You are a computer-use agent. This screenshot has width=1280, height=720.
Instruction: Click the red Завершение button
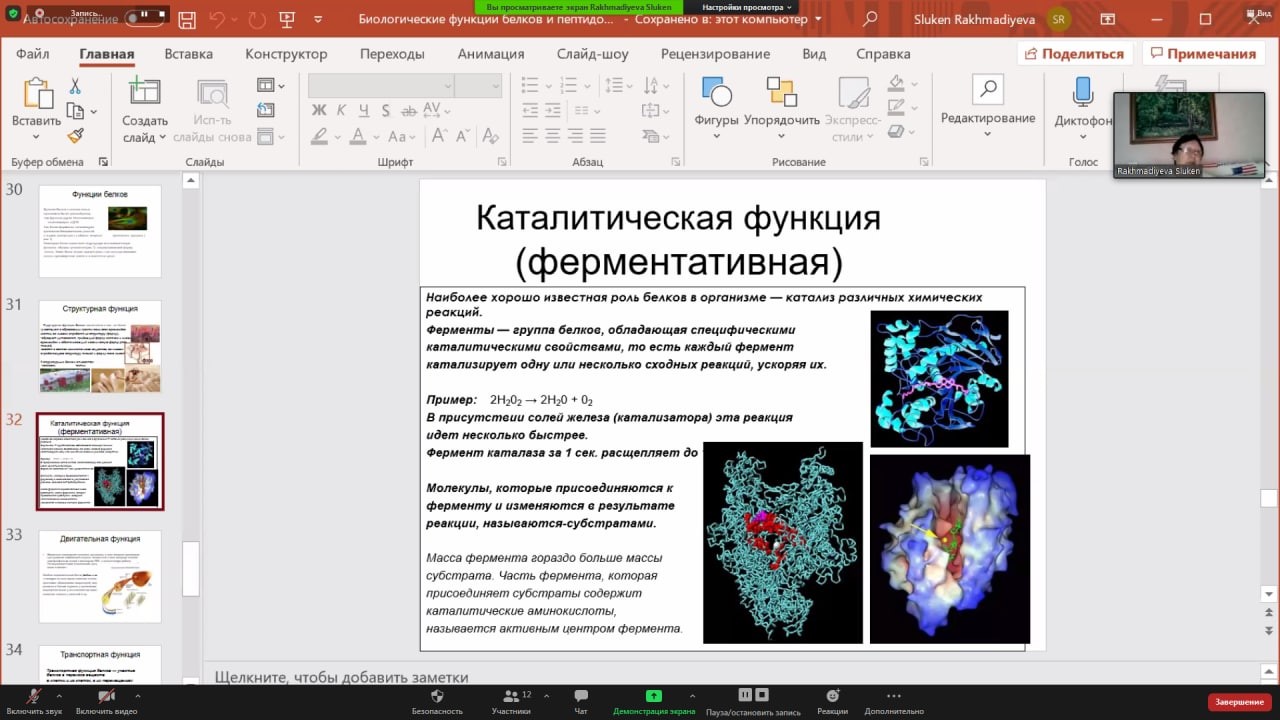click(1239, 702)
